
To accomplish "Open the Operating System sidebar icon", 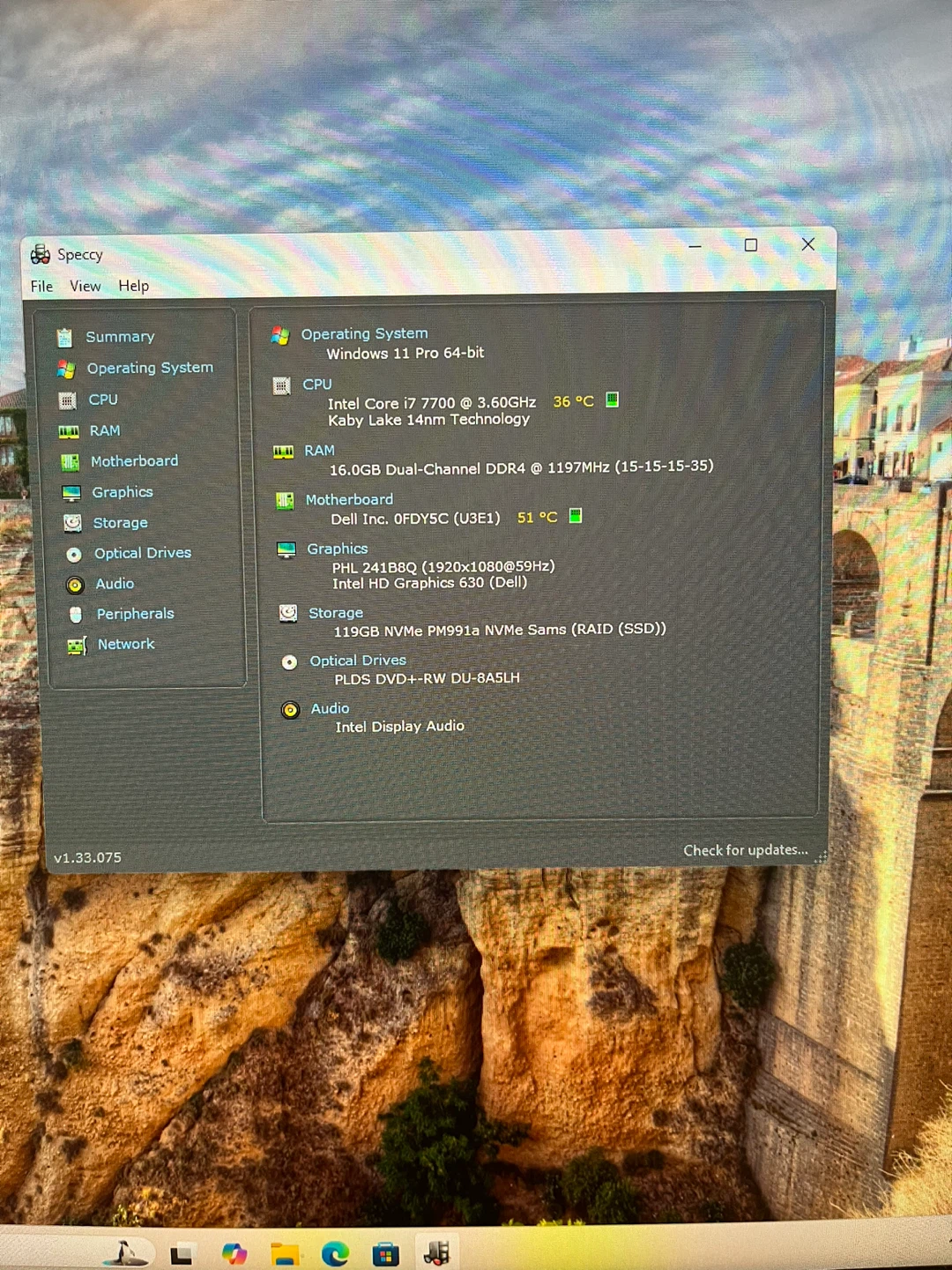I will (66, 369).
